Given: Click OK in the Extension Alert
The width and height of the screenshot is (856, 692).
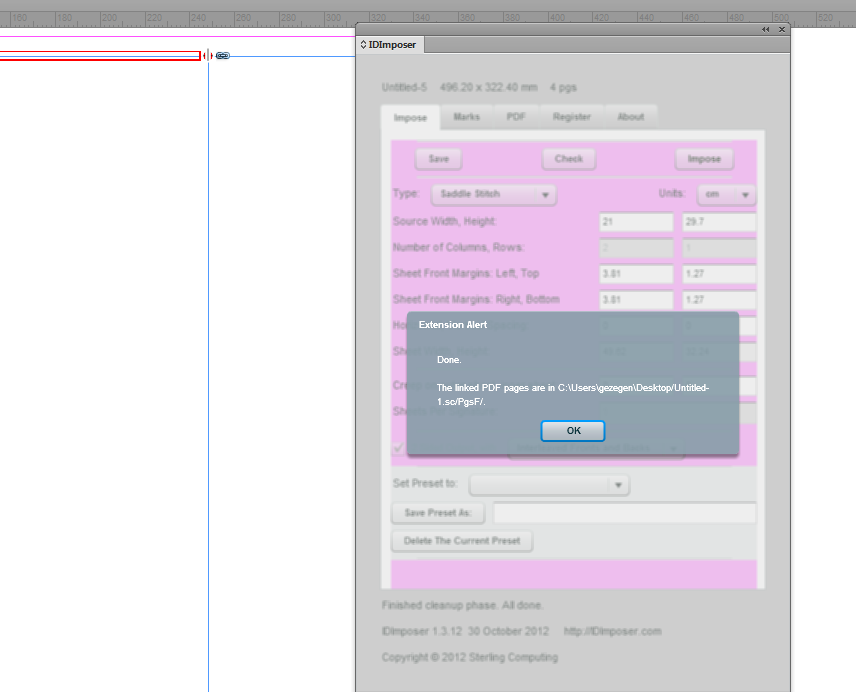Looking at the screenshot, I should tap(573, 431).
